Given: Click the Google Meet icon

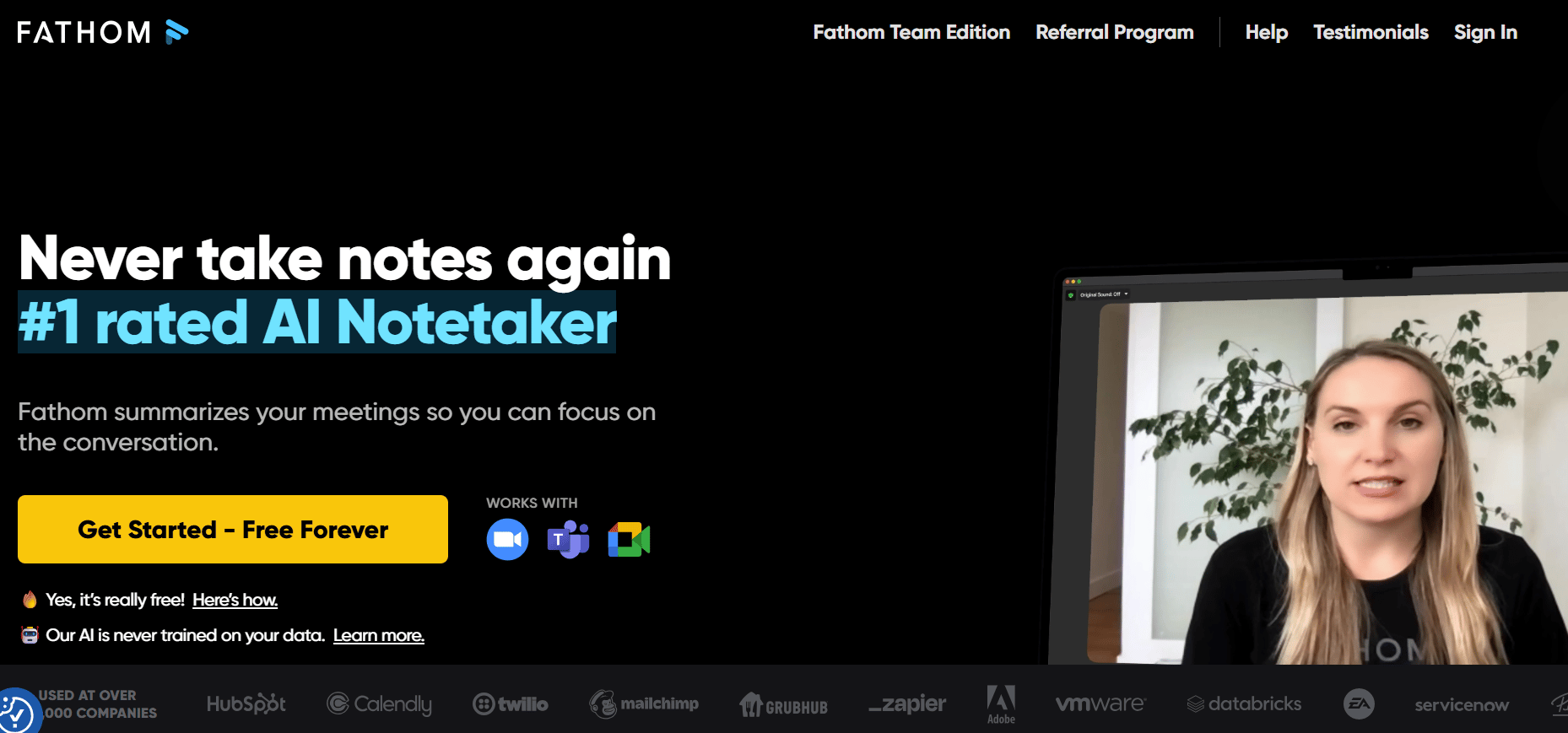Looking at the screenshot, I should pyautogui.click(x=629, y=540).
